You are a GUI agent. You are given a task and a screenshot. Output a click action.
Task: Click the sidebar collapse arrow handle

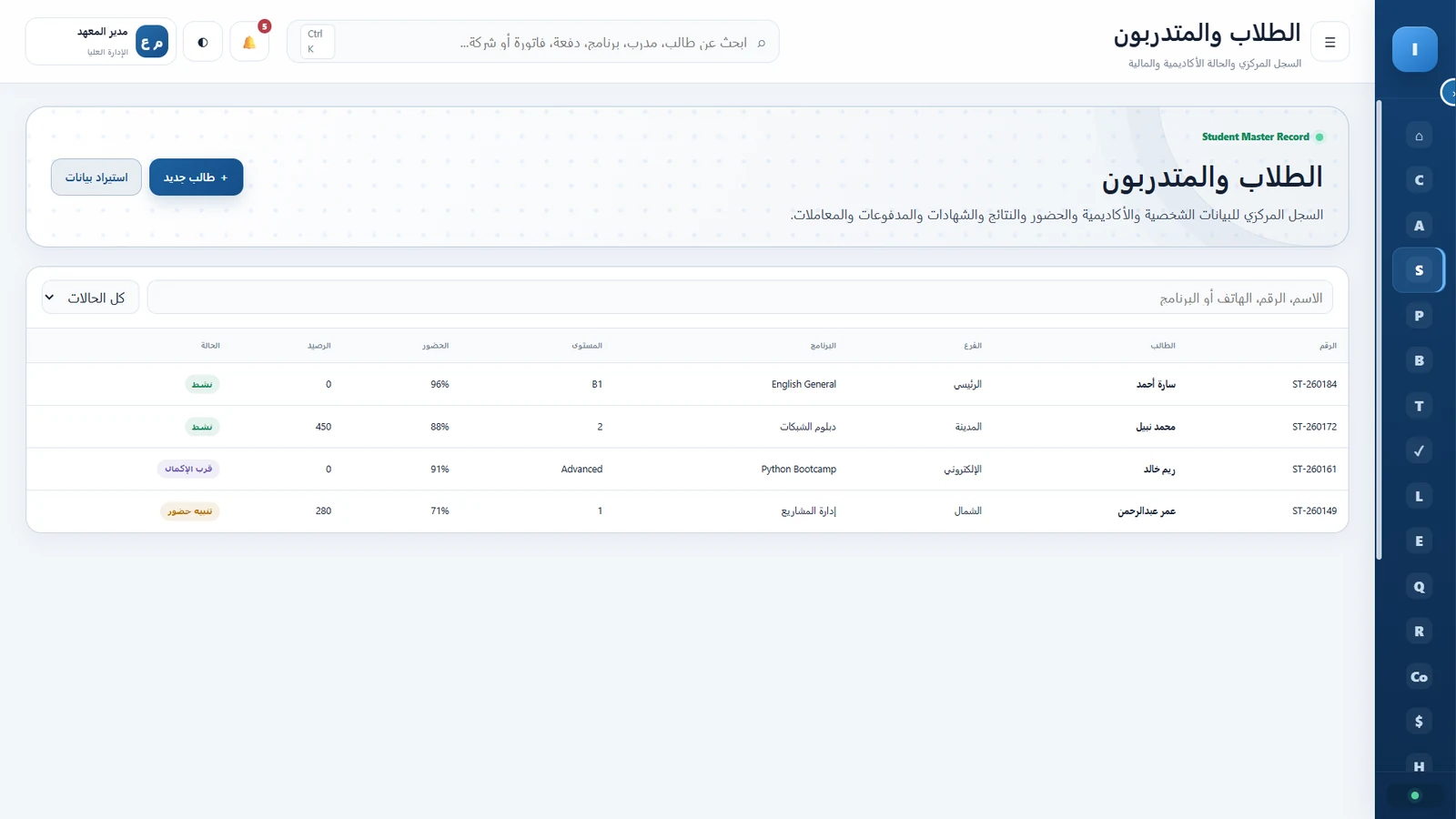click(1449, 93)
